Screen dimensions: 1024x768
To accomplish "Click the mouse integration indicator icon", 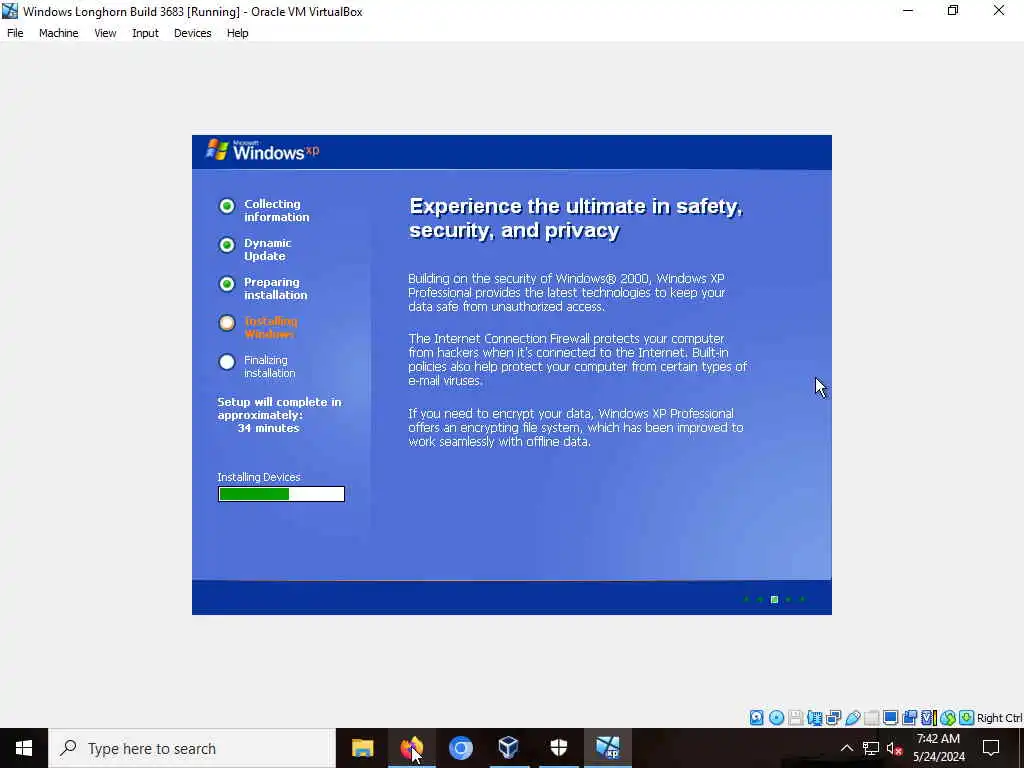I will tap(948, 718).
